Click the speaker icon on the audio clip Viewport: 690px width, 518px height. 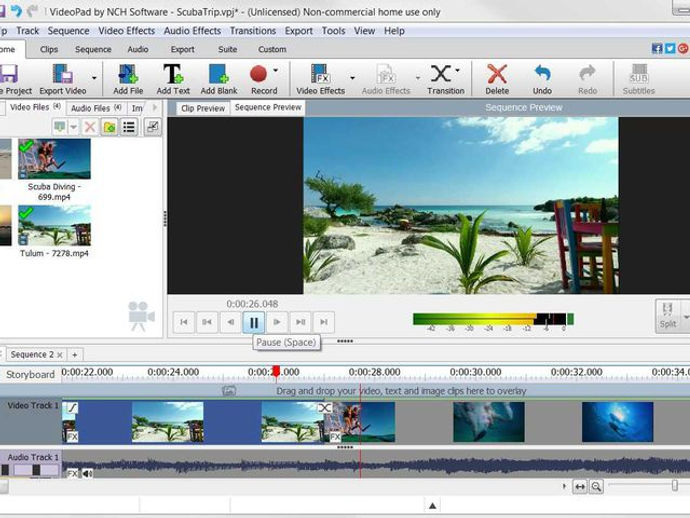tap(87, 473)
